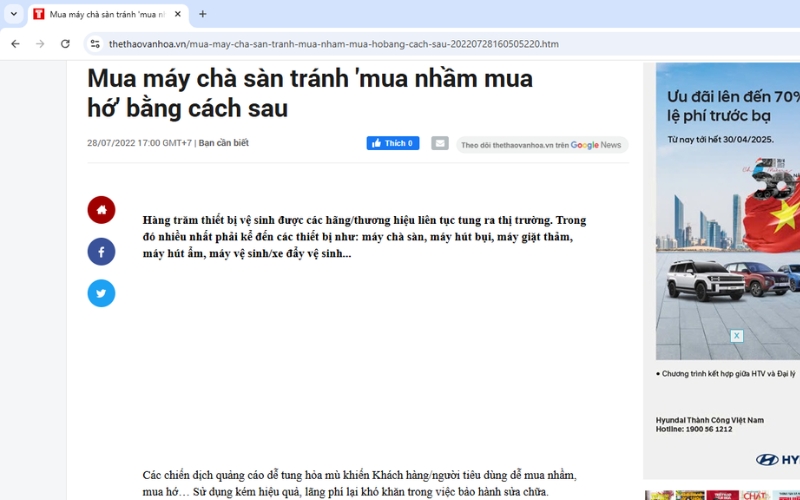The image size is (800, 500).
Task: Close the current article tab
Action: coord(178,14)
